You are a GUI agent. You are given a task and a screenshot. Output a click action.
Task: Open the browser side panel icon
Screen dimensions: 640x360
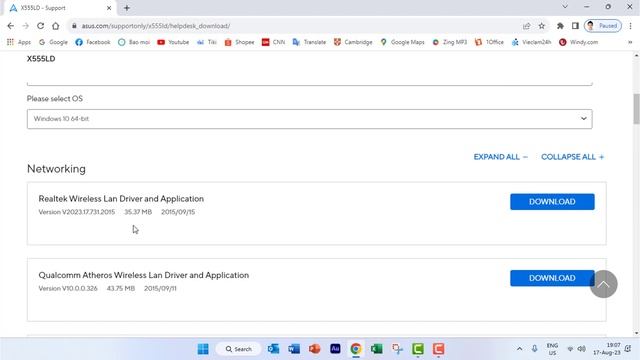(x=575, y=26)
